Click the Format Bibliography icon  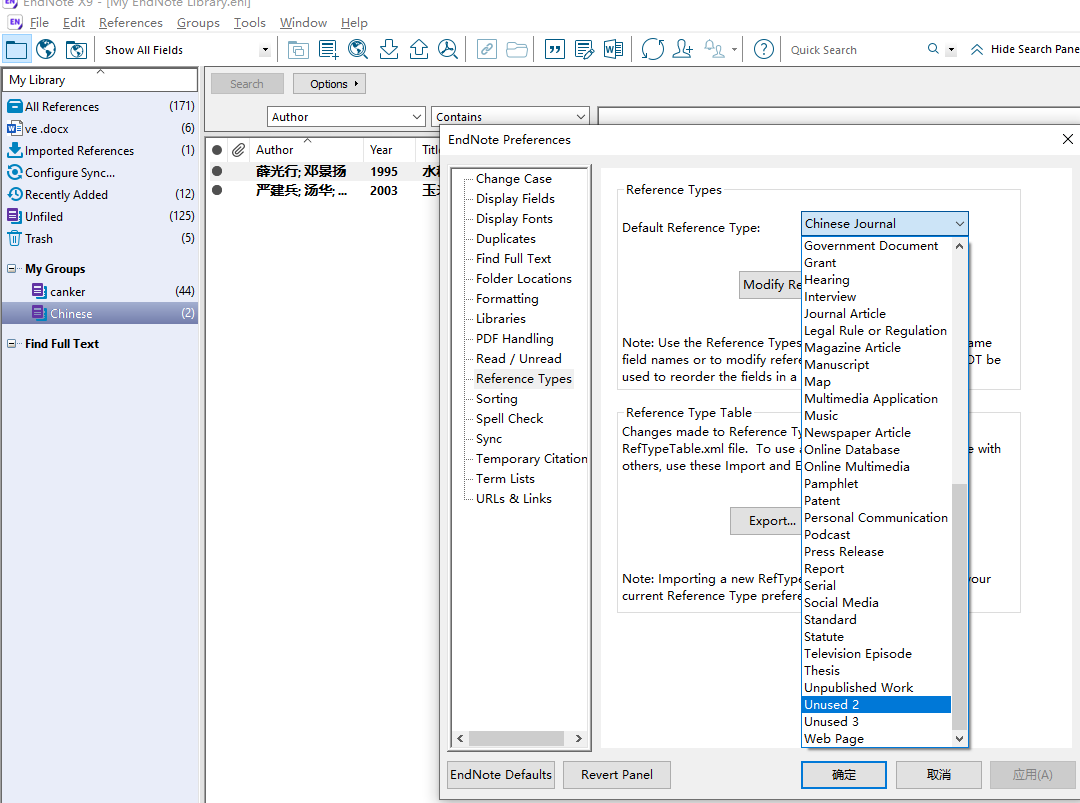pyautogui.click(x=584, y=50)
